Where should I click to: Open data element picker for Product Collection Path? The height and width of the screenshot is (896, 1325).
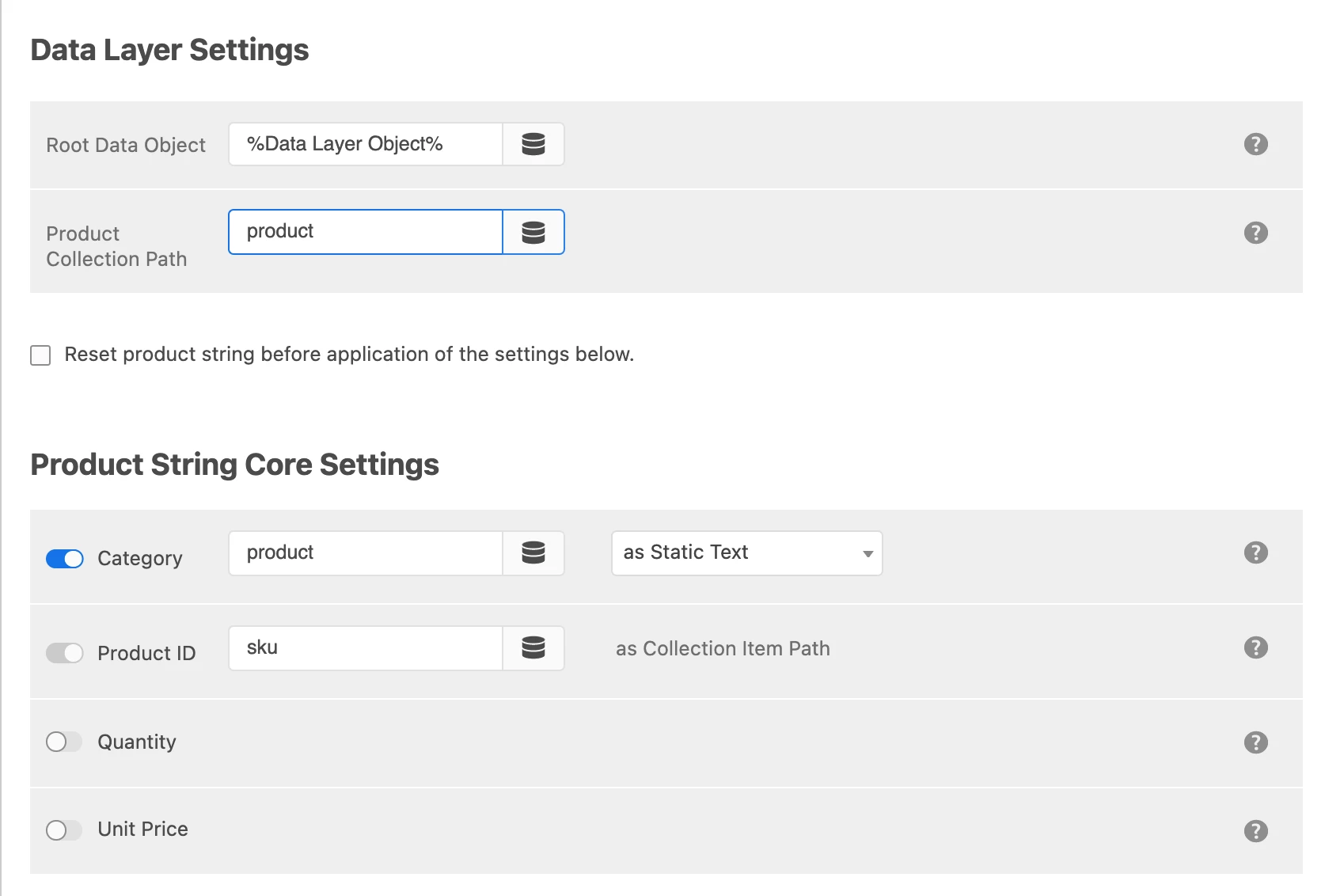pos(533,232)
